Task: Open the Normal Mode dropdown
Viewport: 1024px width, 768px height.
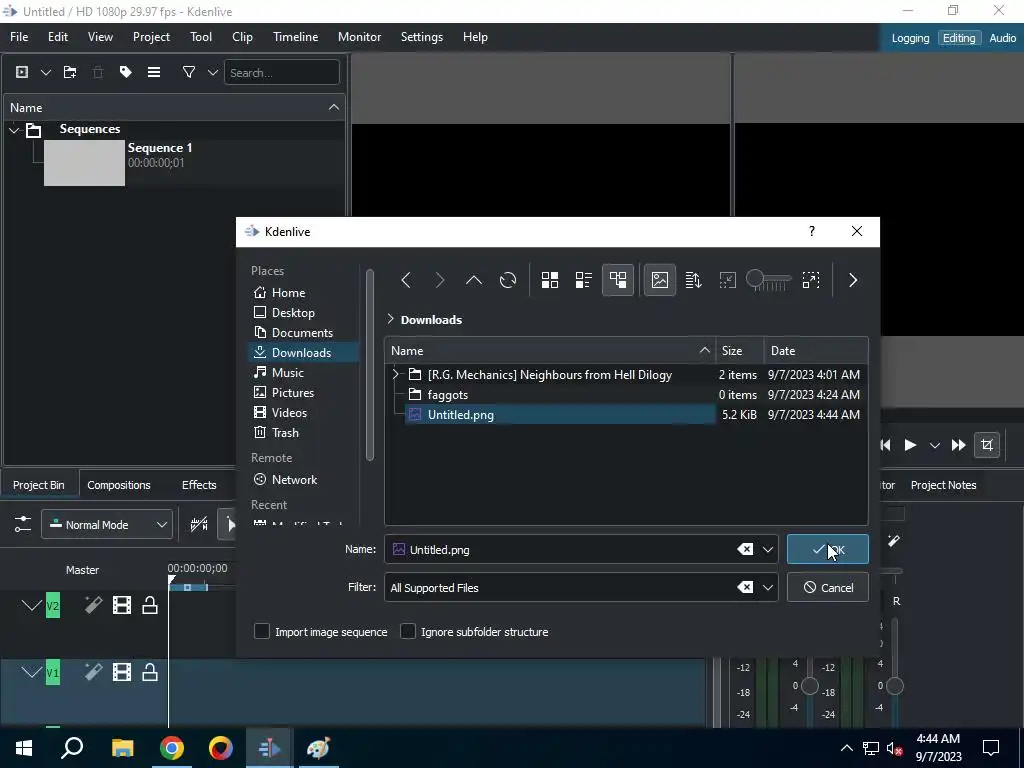Action: [x=107, y=525]
